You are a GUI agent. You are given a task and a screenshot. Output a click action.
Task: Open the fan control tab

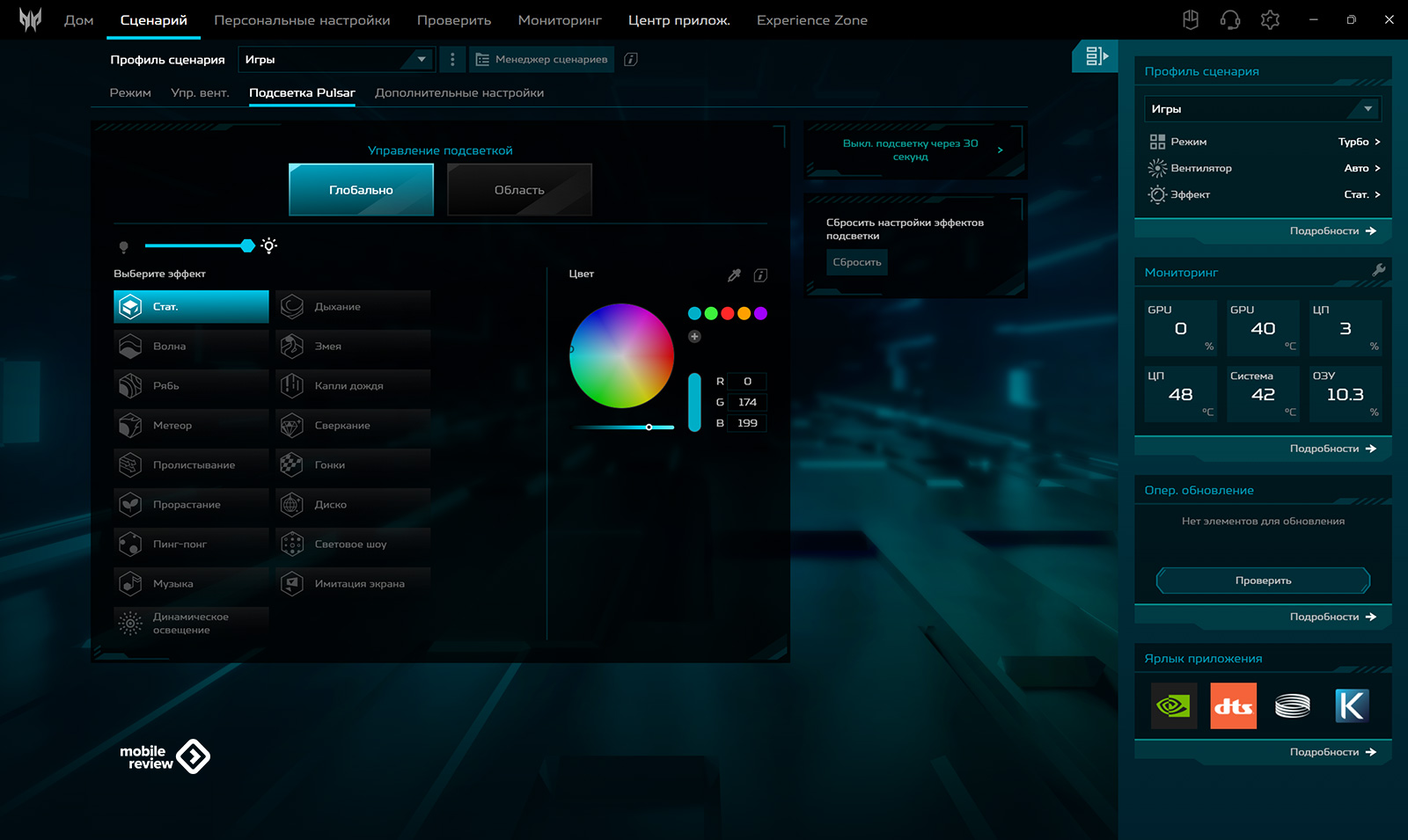pyautogui.click(x=200, y=93)
